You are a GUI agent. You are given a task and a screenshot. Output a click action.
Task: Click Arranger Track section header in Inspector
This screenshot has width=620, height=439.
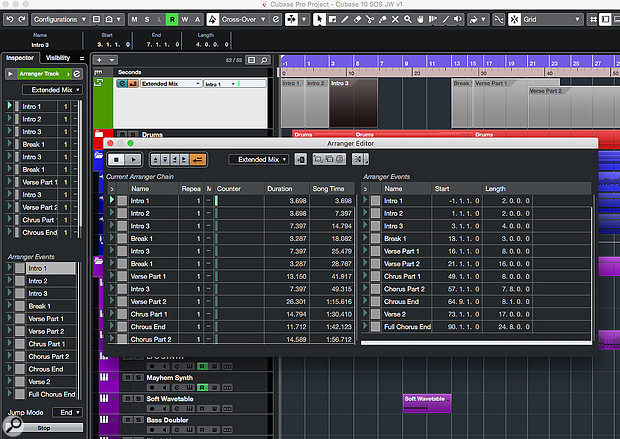[x=43, y=74]
